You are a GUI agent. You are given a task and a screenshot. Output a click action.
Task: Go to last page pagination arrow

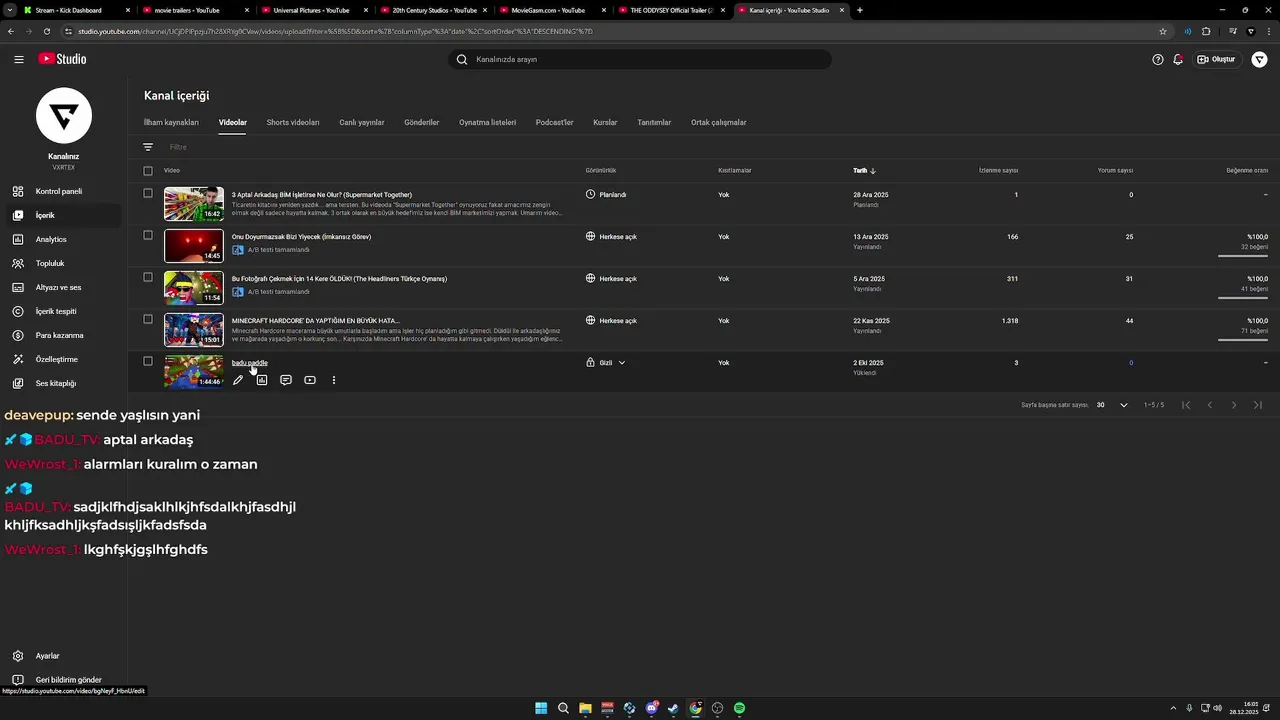[1258, 405]
